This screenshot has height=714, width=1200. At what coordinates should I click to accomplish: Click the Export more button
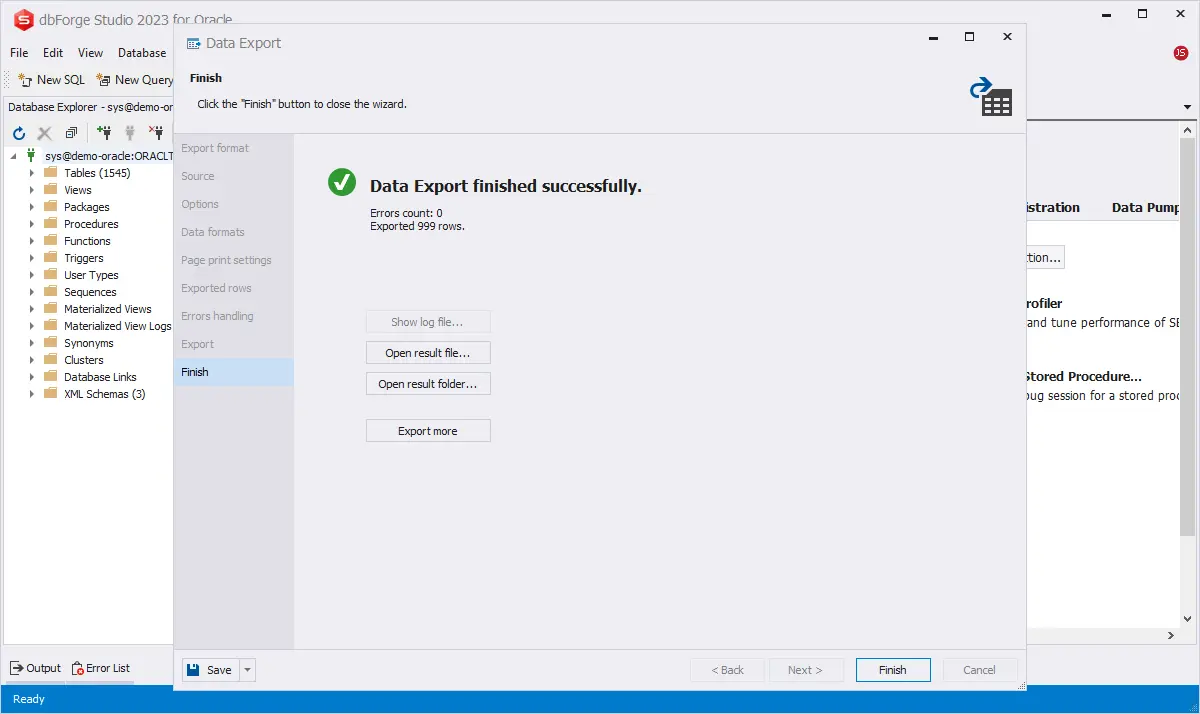428,431
